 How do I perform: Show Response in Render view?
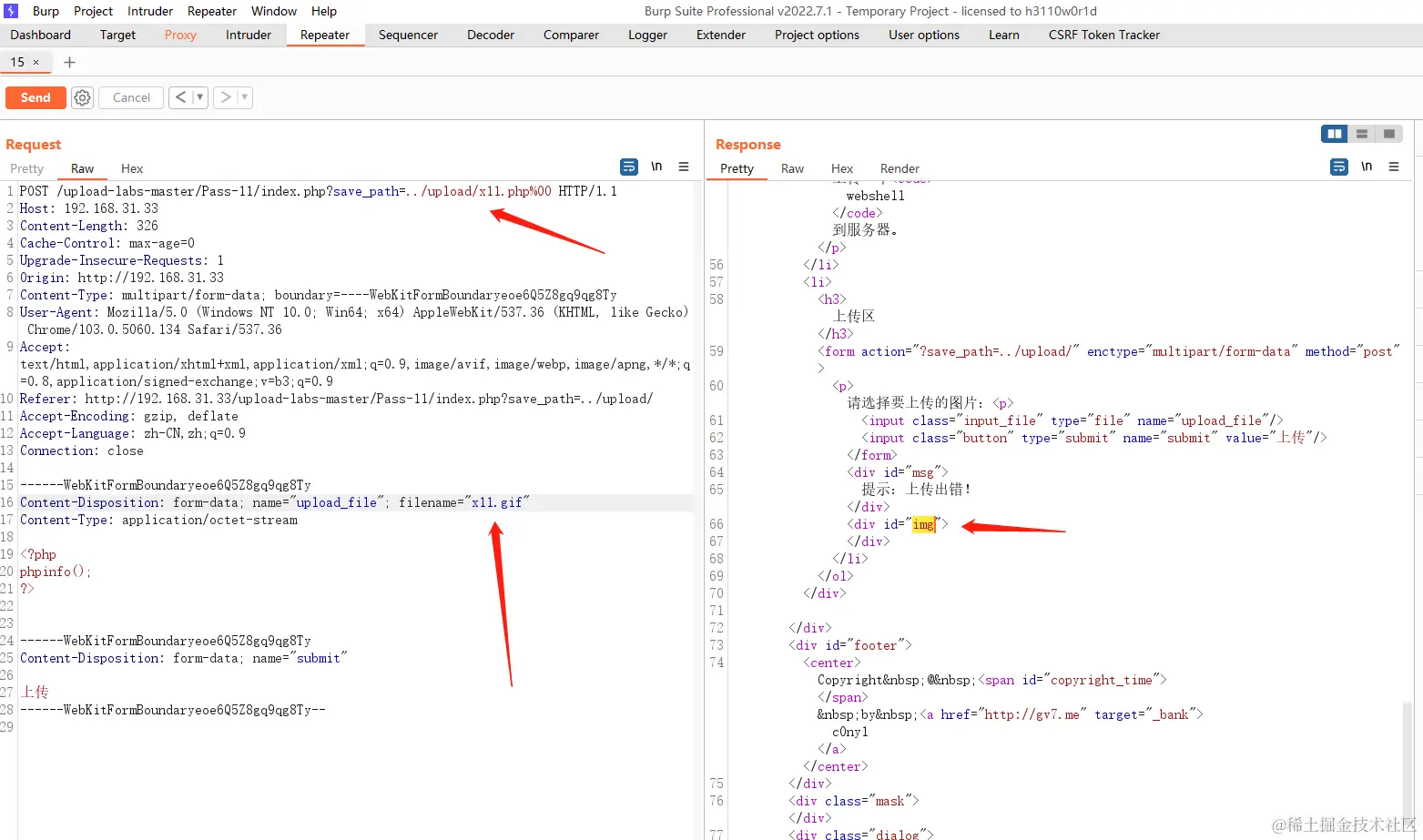pos(900,168)
